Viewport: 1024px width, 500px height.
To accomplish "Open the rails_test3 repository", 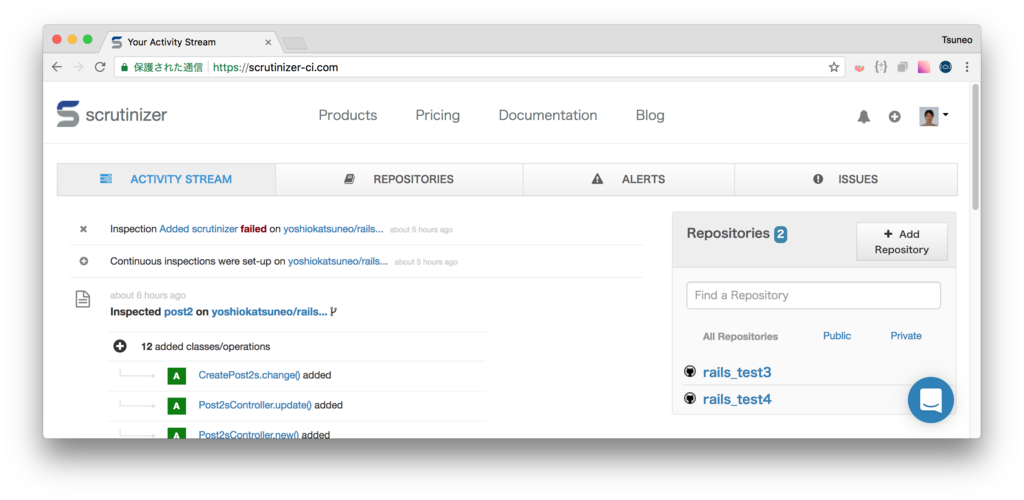I will pos(737,373).
